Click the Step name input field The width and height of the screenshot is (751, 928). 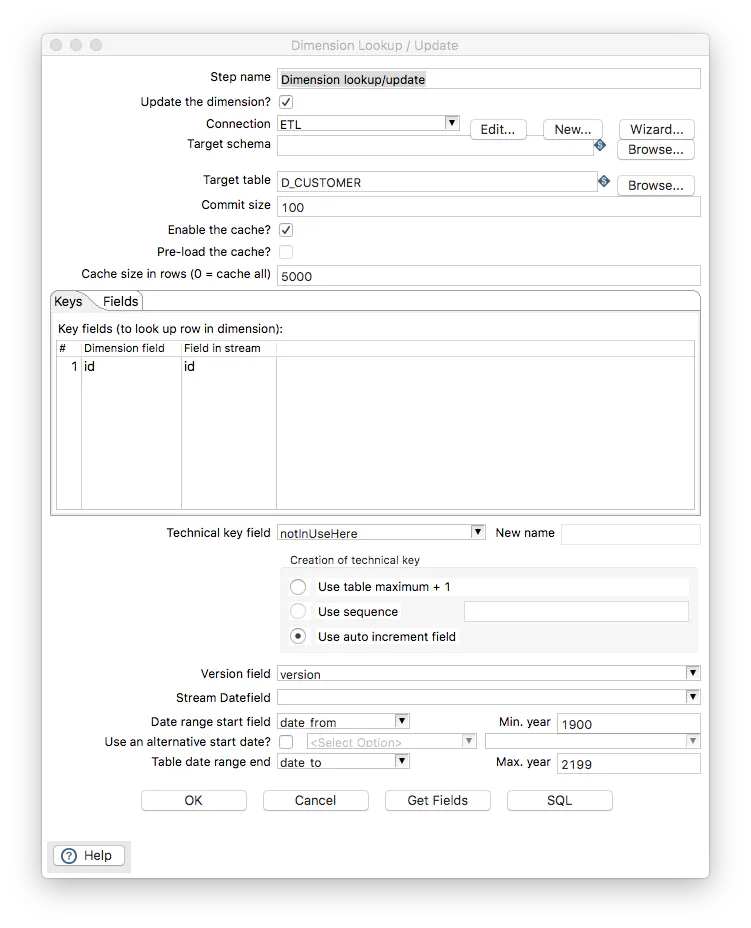489,79
